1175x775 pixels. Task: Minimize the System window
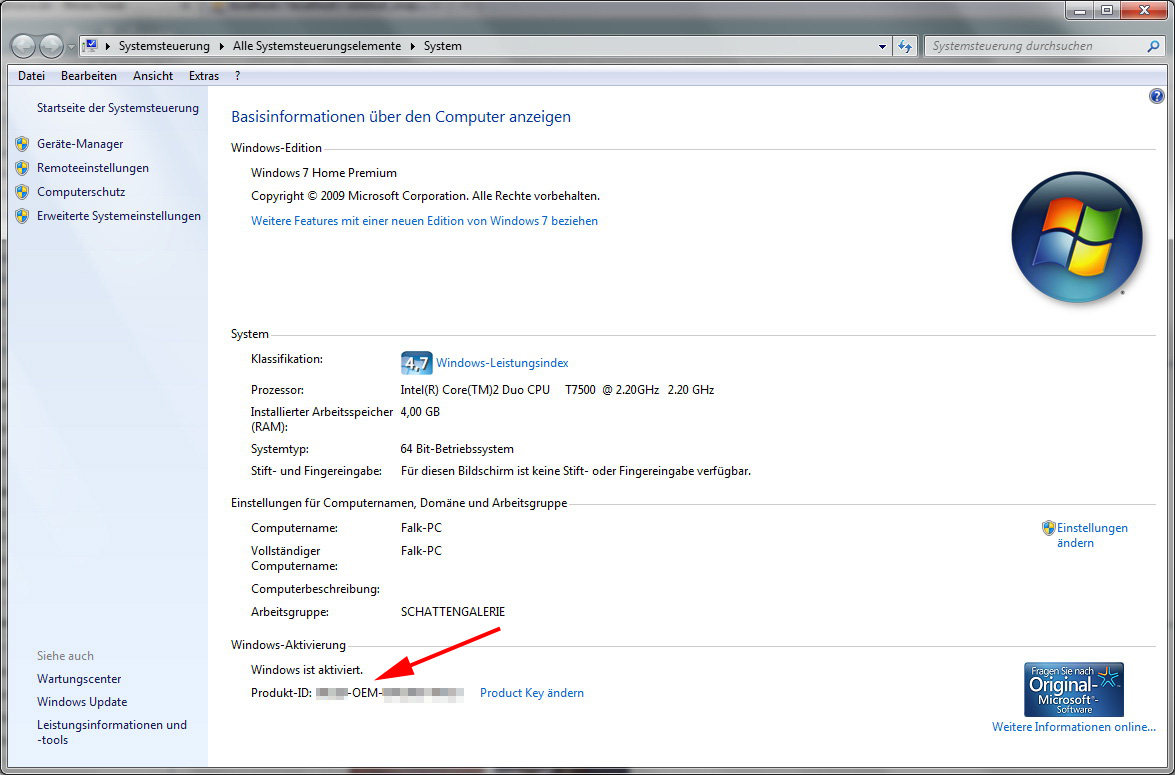coord(1080,11)
